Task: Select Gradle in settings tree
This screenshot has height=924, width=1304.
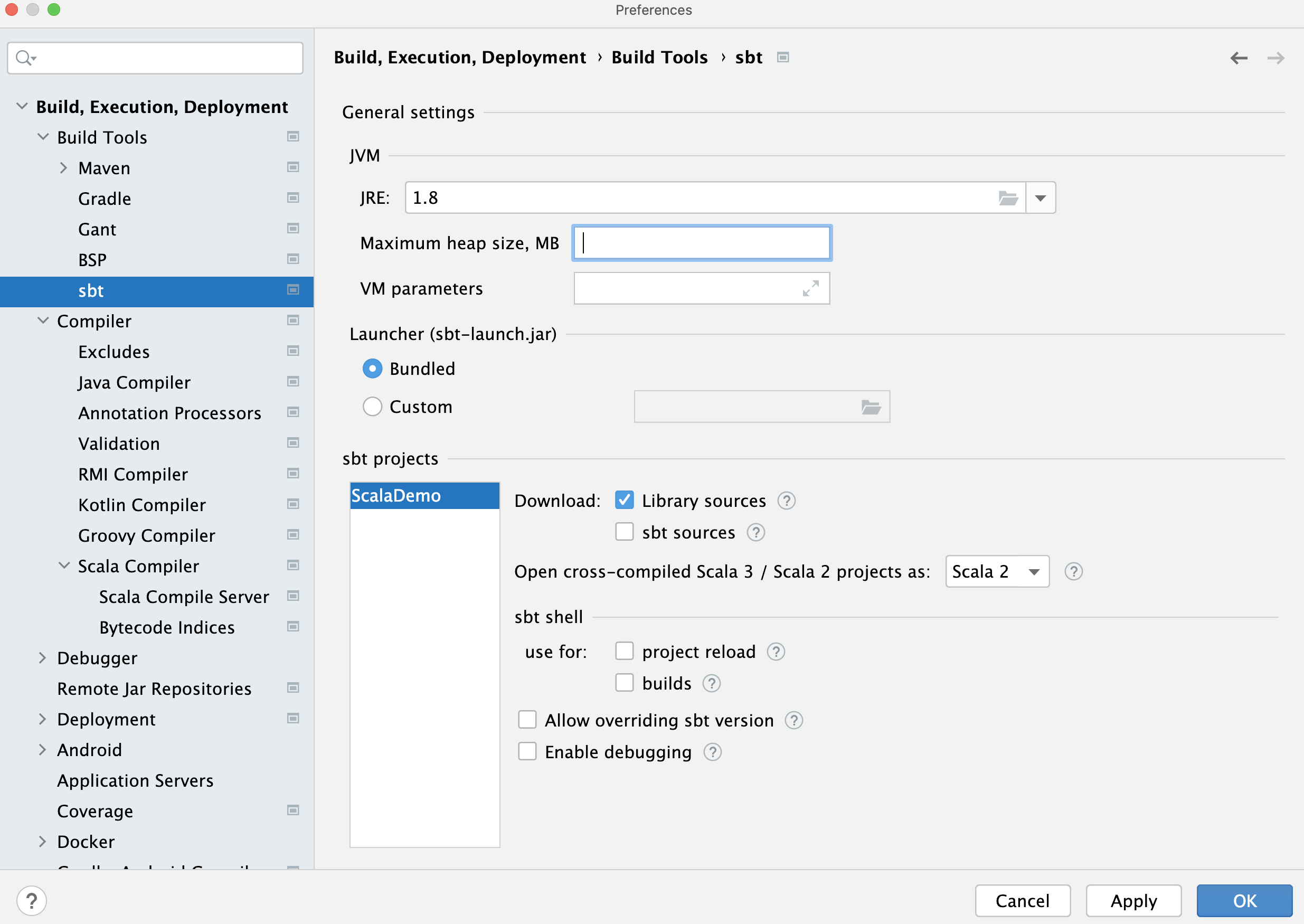Action: coord(105,199)
